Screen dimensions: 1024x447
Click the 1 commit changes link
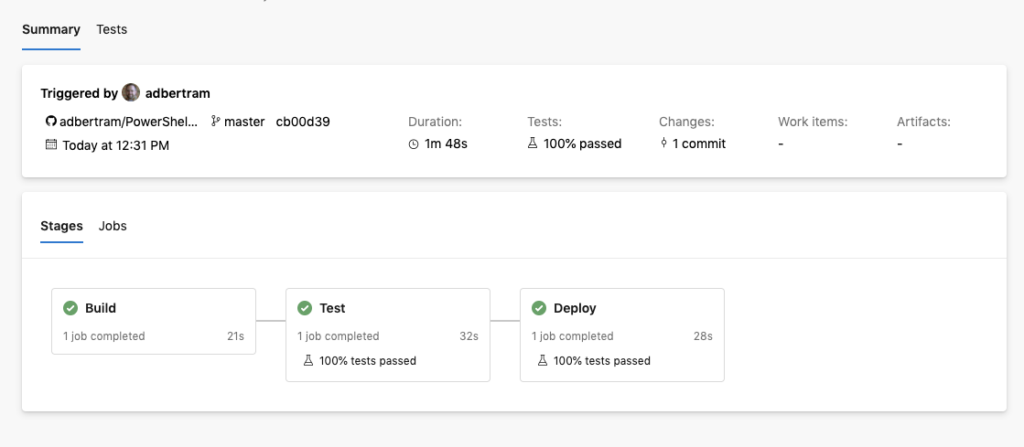click(699, 144)
